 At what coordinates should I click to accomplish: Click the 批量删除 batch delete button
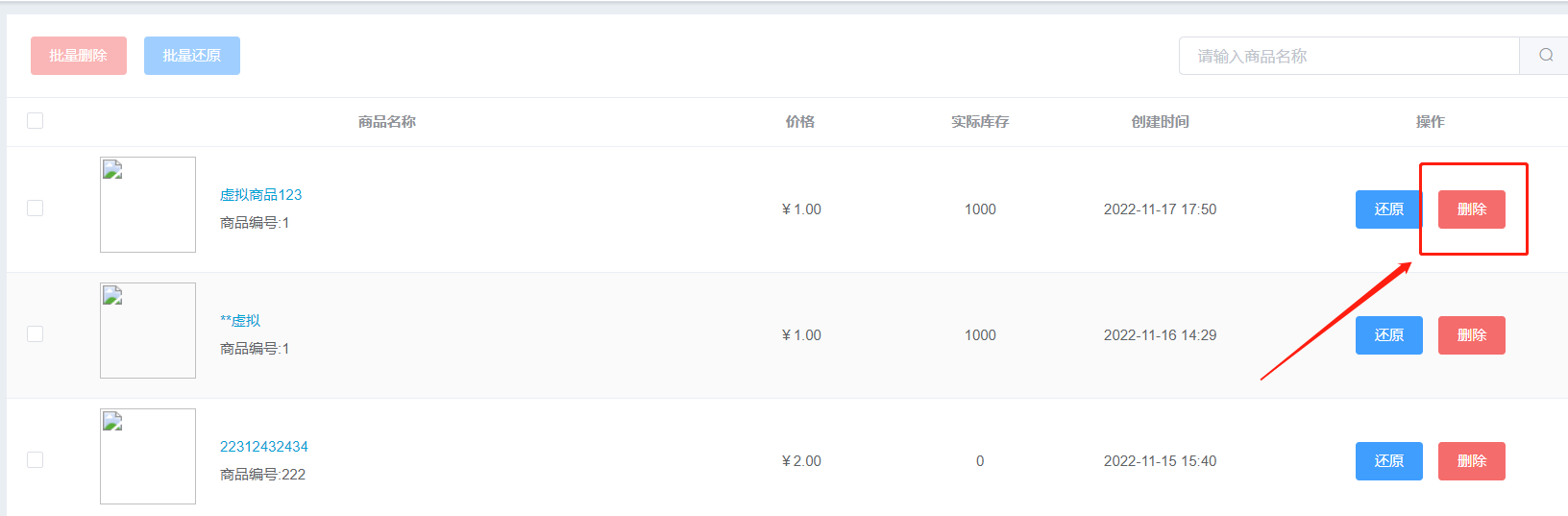tap(79, 56)
